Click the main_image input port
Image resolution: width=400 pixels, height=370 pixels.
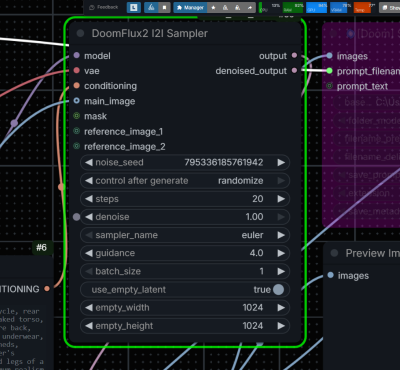tap(77, 101)
